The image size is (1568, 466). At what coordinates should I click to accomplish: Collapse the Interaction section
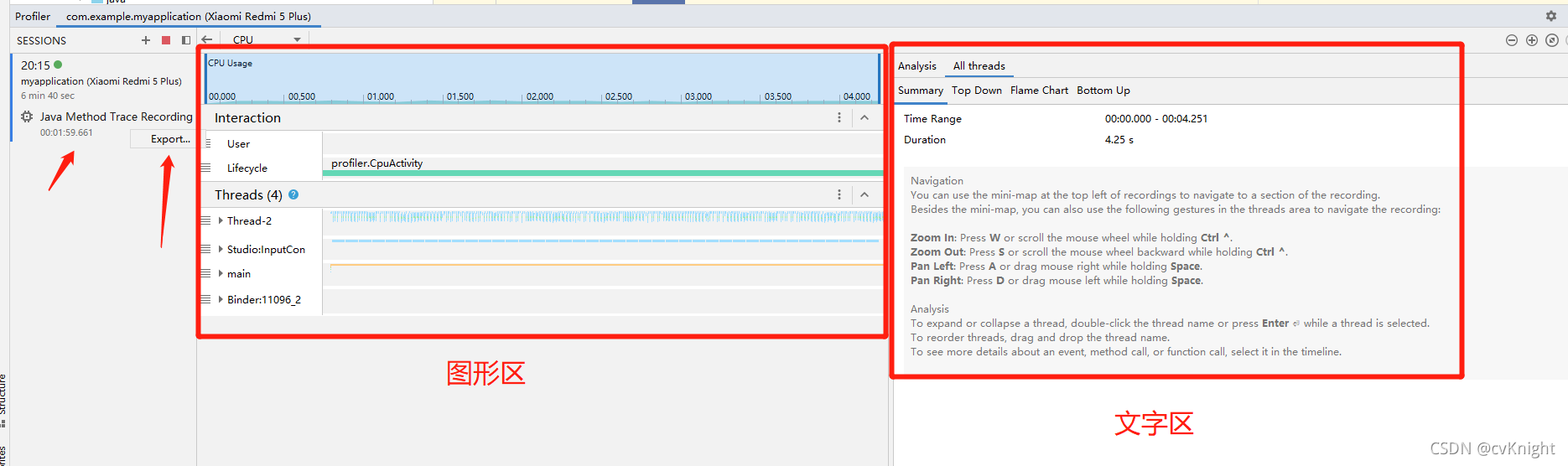coord(864,117)
